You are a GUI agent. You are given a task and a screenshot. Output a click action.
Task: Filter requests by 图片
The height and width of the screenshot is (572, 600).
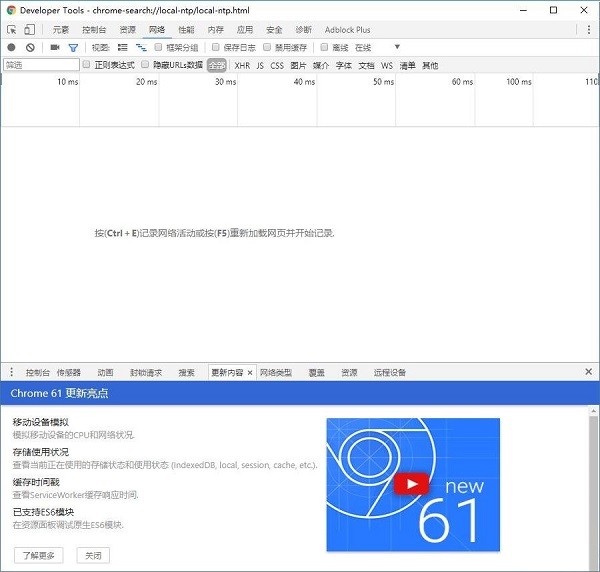298,66
